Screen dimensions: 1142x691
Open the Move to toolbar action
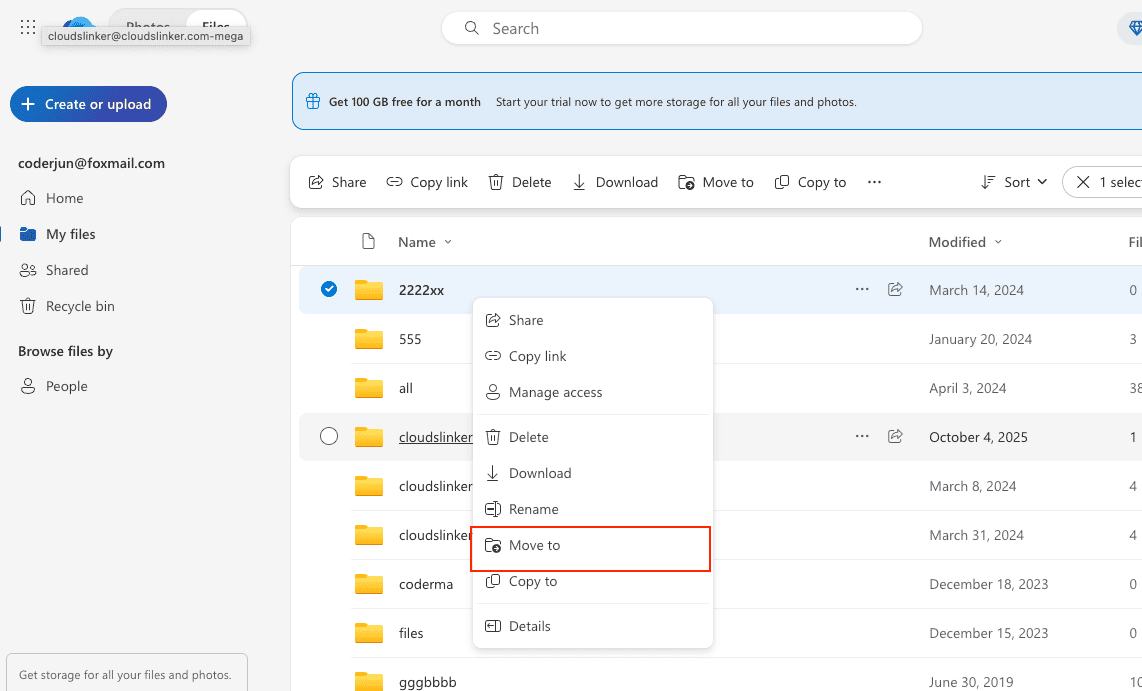pyautogui.click(x=687, y=182)
